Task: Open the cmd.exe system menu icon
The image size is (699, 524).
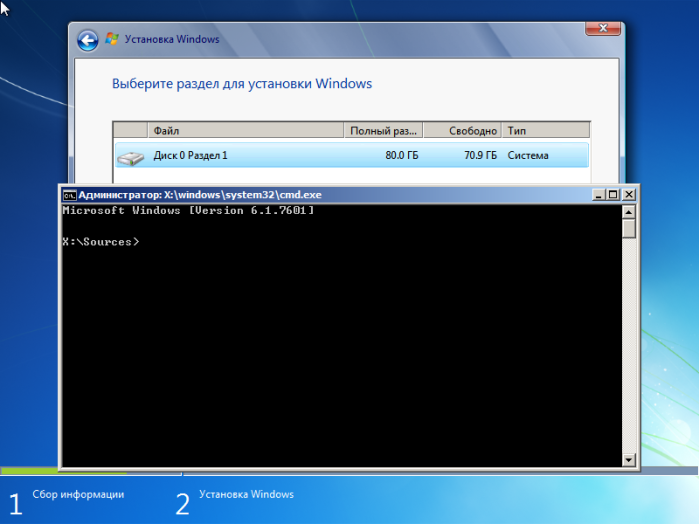Action: [x=70, y=195]
